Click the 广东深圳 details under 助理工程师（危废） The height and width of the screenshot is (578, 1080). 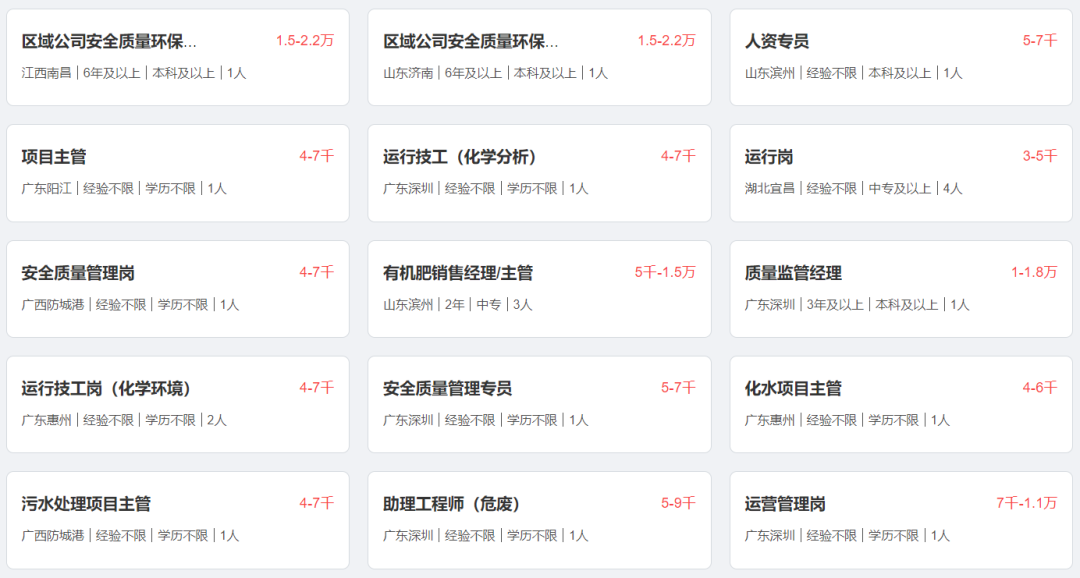486,536
